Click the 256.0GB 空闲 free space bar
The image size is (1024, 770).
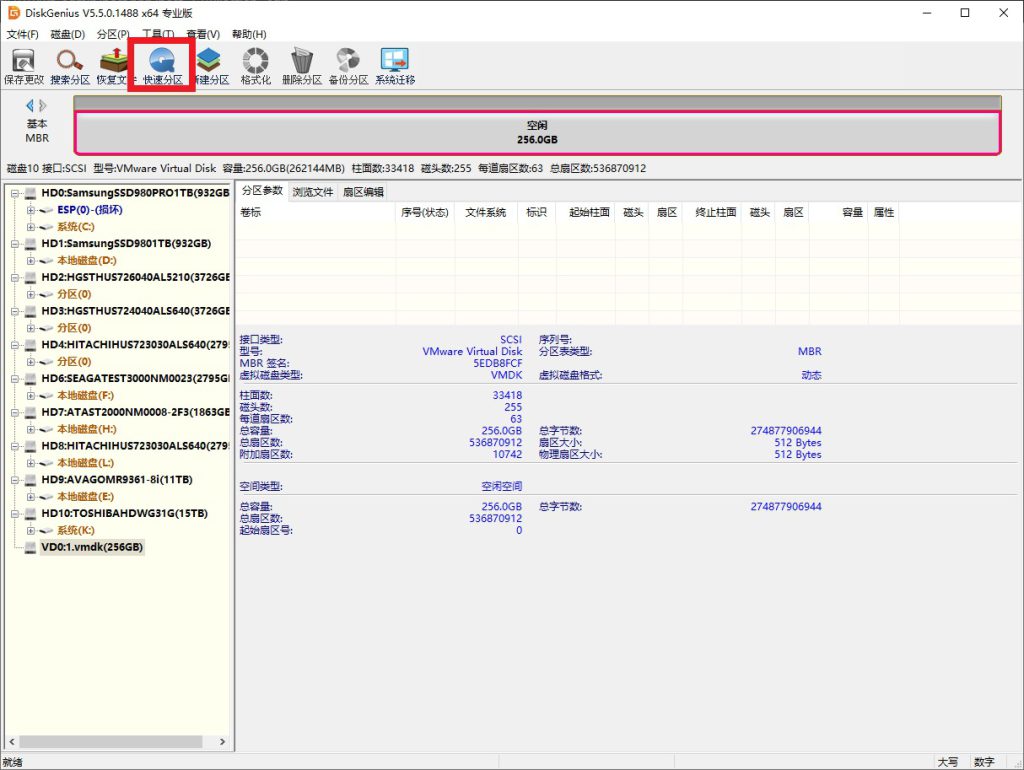(537, 133)
